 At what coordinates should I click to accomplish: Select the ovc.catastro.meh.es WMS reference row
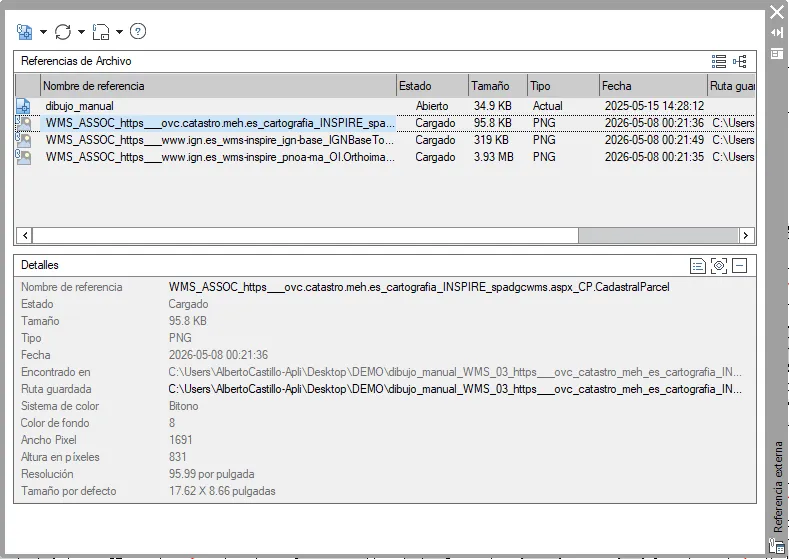(x=385, y=123)
